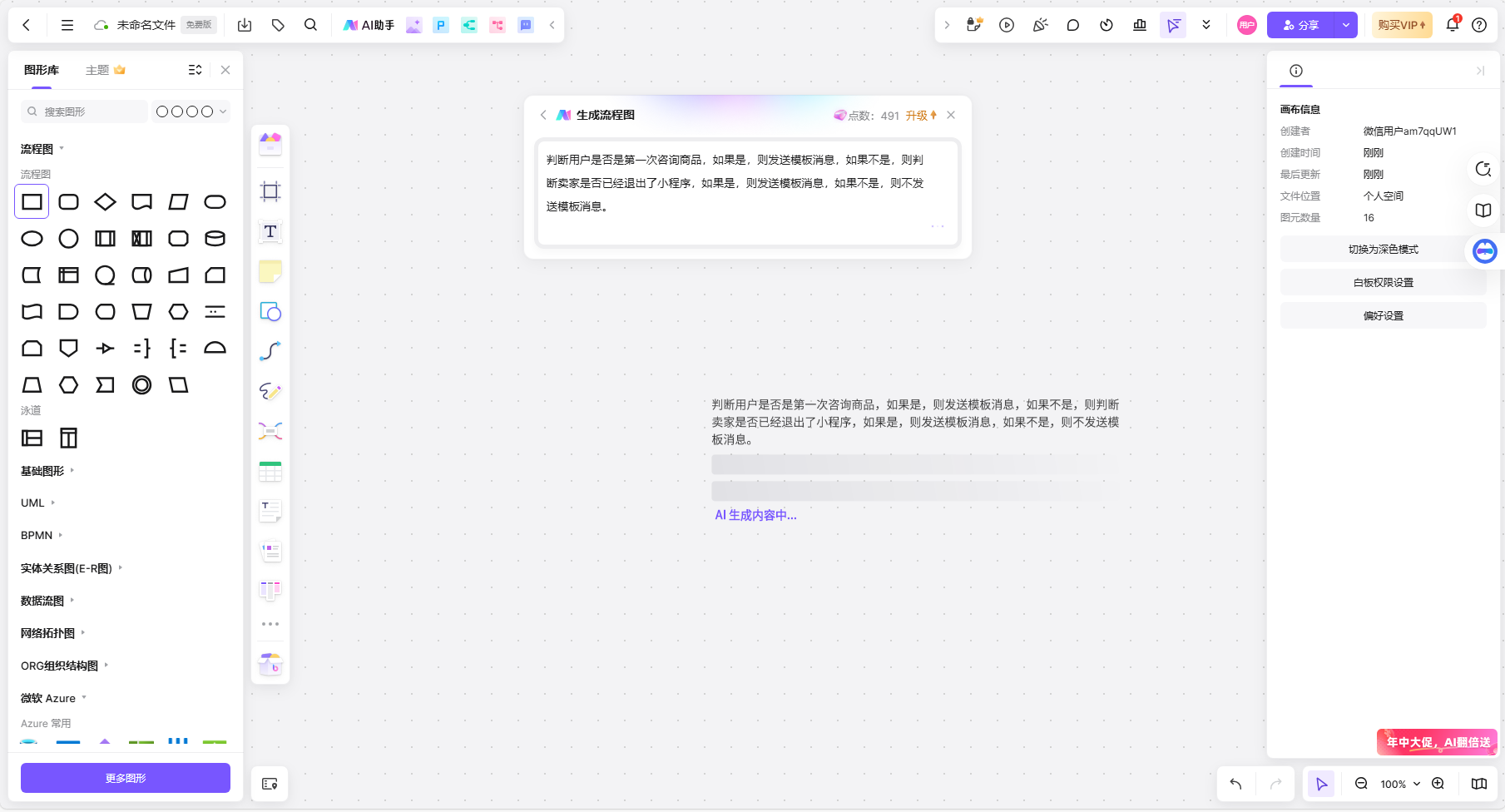Viewport: 1505px width, 812px height.
Task: Click the 搜索图形 search field
Action: pyautogui.click(x=87, y=111)
